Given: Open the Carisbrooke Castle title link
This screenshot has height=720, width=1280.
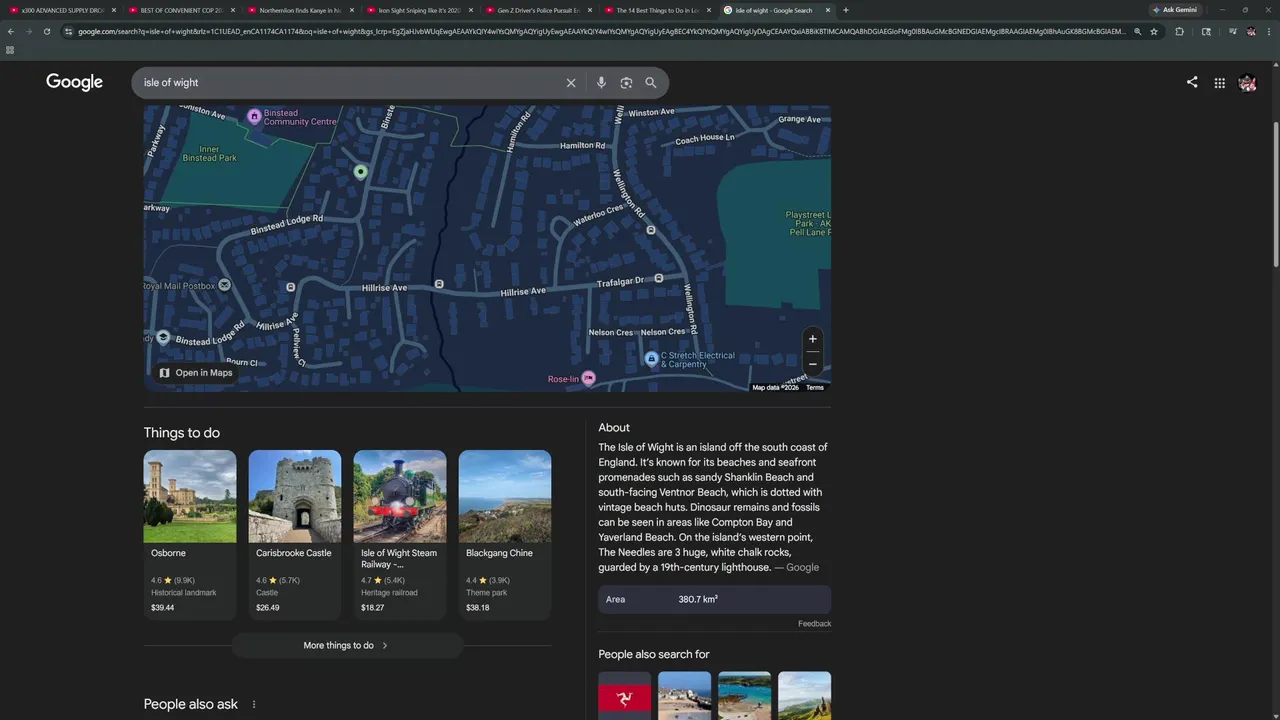Looking at the screenshot, I should 293,553.
